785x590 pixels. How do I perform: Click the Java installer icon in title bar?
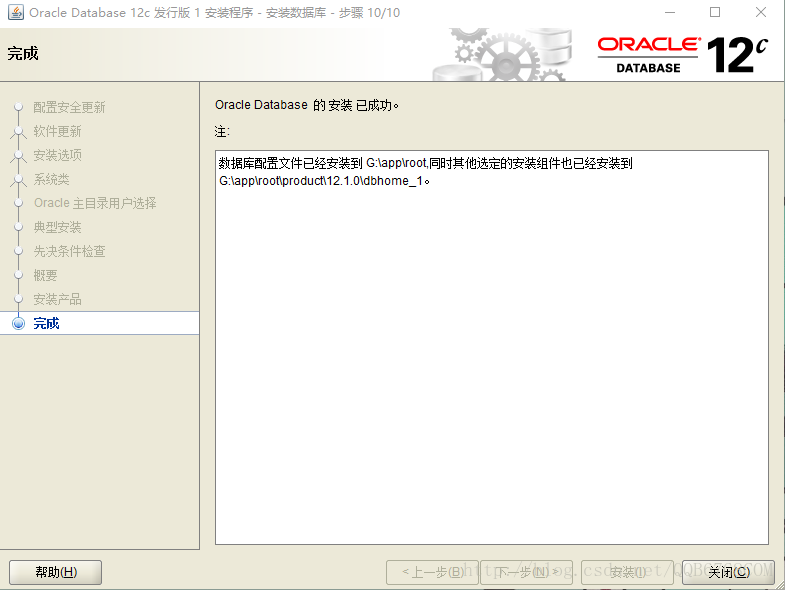16,12
